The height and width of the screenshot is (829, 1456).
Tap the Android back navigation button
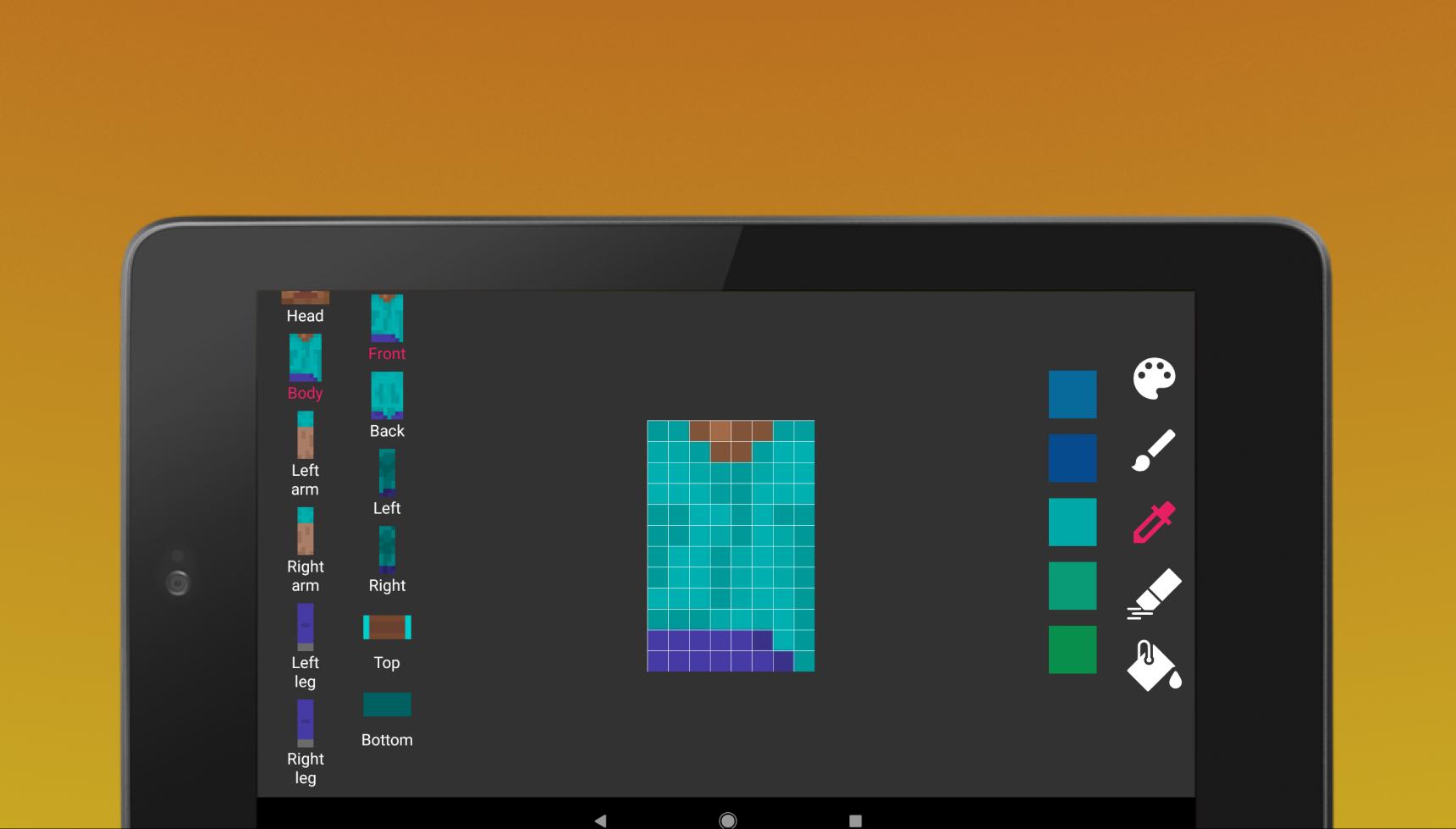point(600,820)
